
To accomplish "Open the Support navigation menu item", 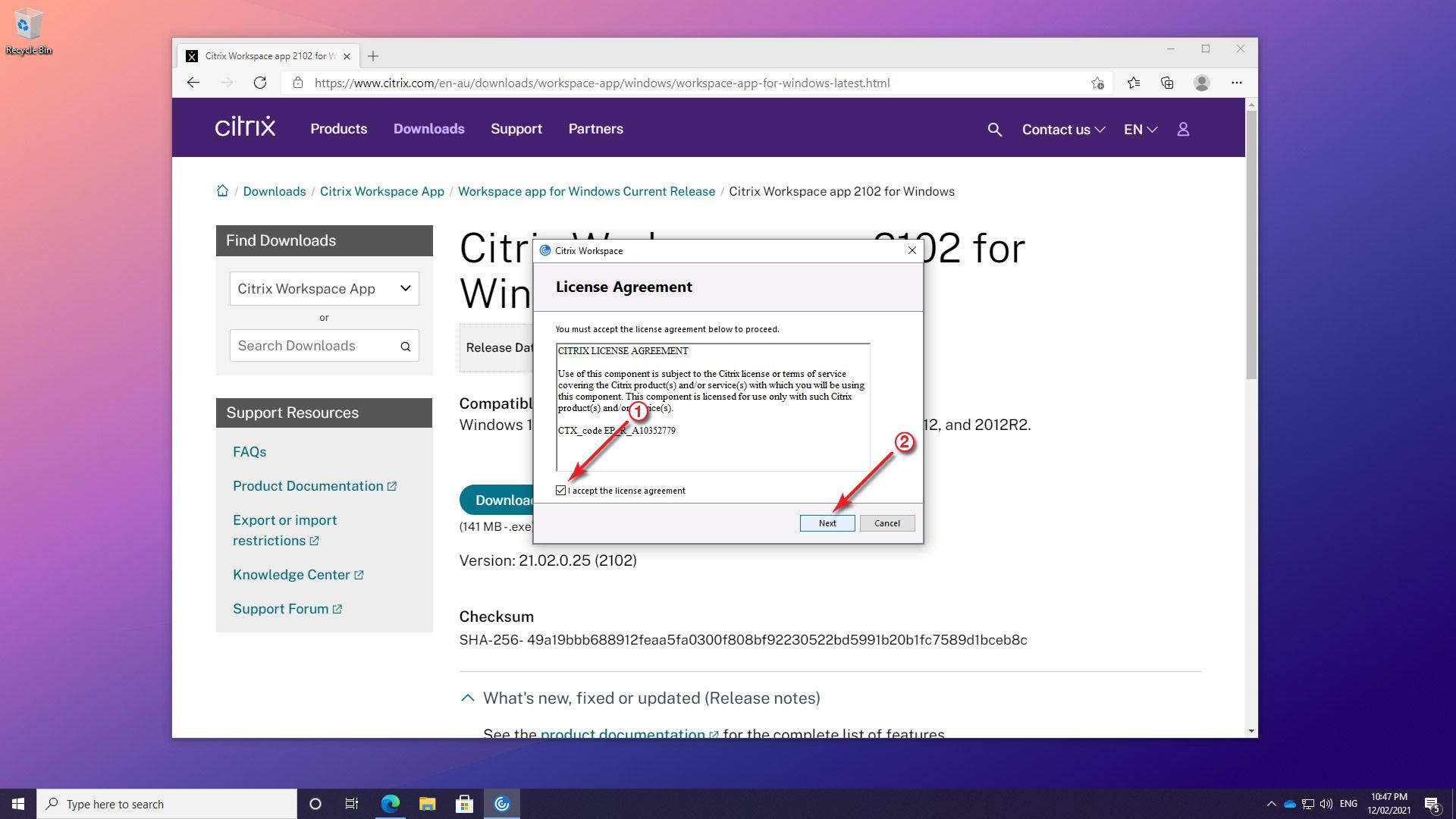I will [516, 129].
